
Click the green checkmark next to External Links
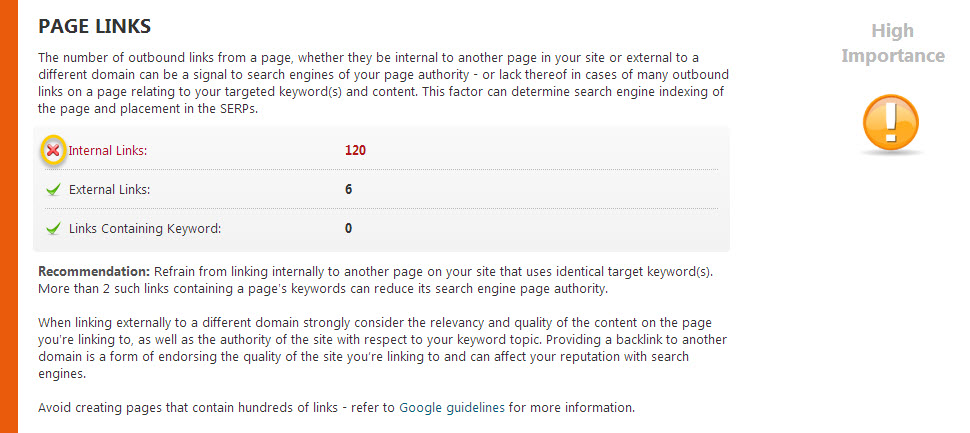[x=54, y=189]
